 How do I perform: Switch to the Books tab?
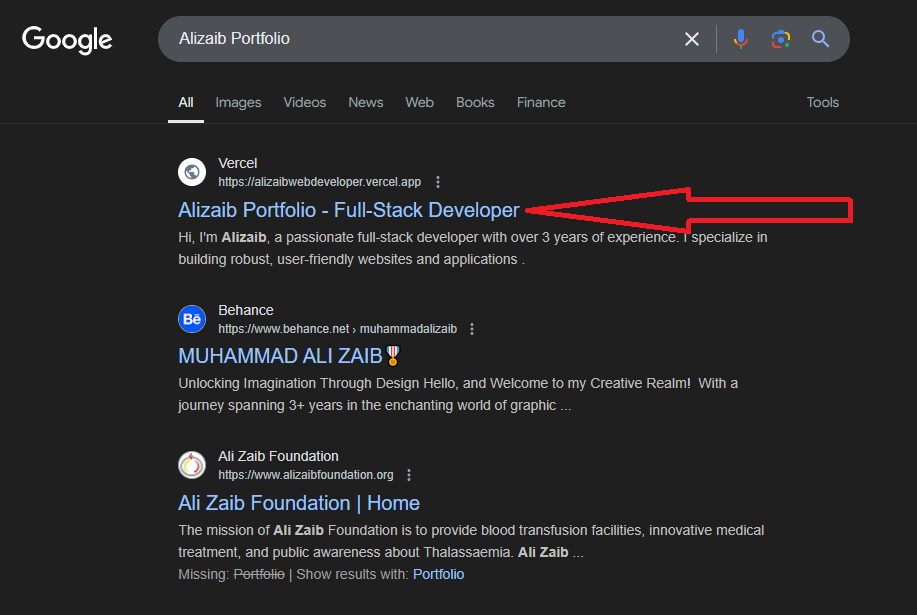pyautogui.click(x=475, y=102)
